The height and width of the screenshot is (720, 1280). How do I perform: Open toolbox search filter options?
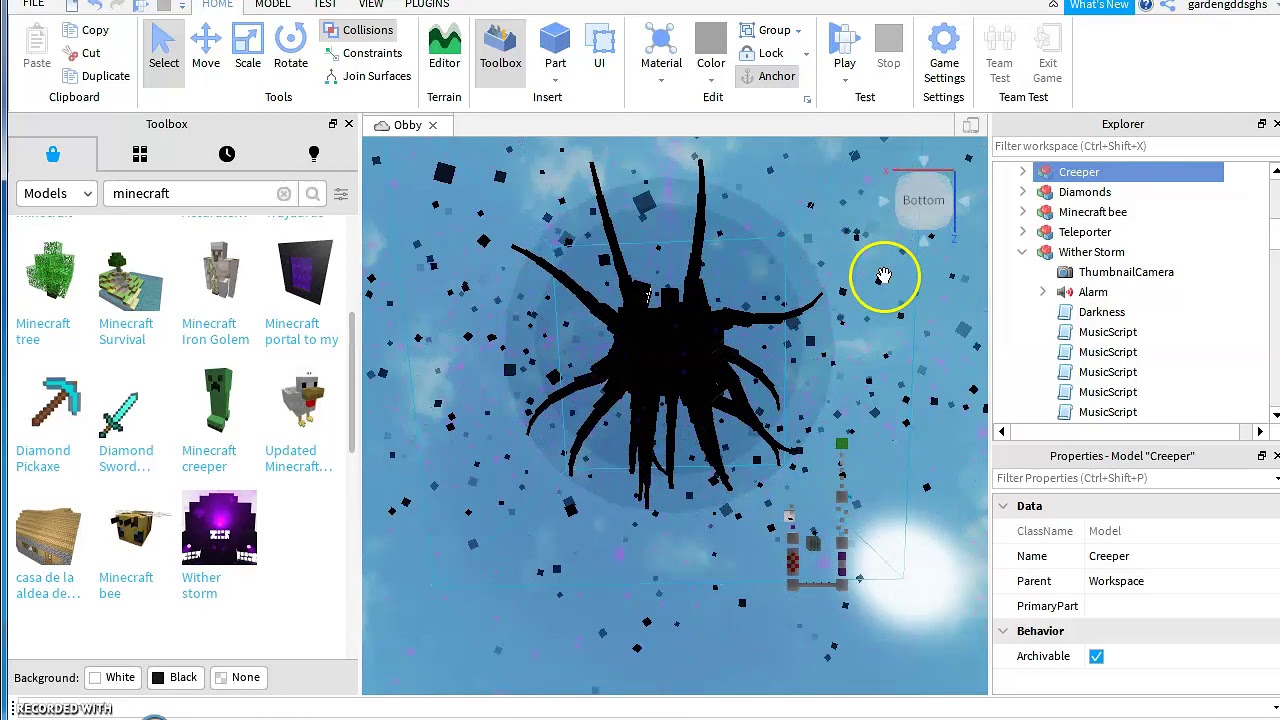tap(341, 194)
